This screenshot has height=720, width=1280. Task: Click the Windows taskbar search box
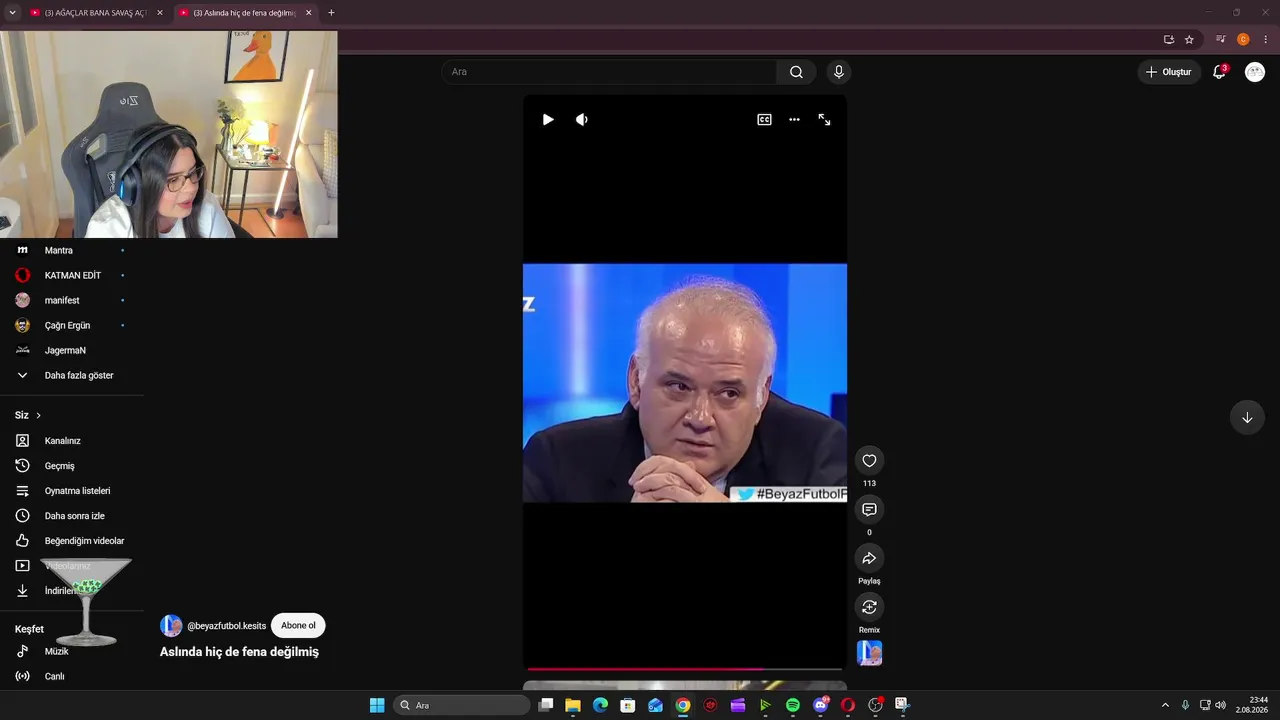[x=462, y=705]
